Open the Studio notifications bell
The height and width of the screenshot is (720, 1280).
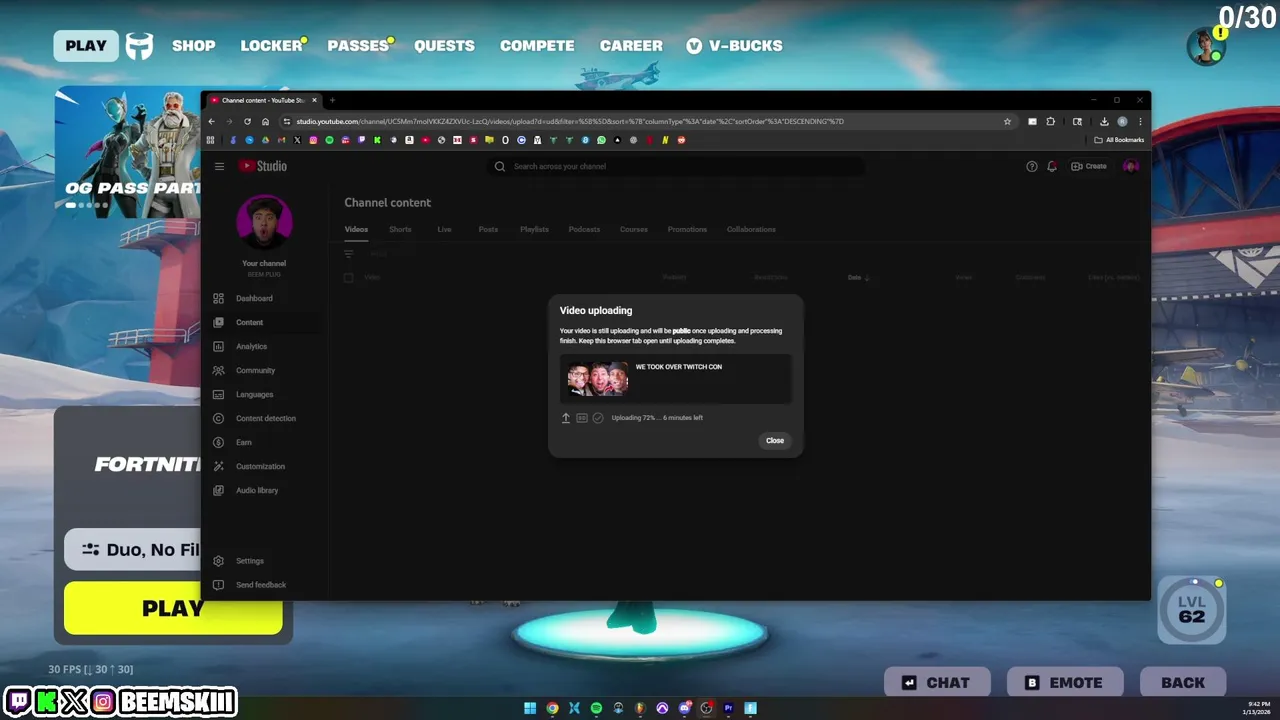(x=1052, y=166)
